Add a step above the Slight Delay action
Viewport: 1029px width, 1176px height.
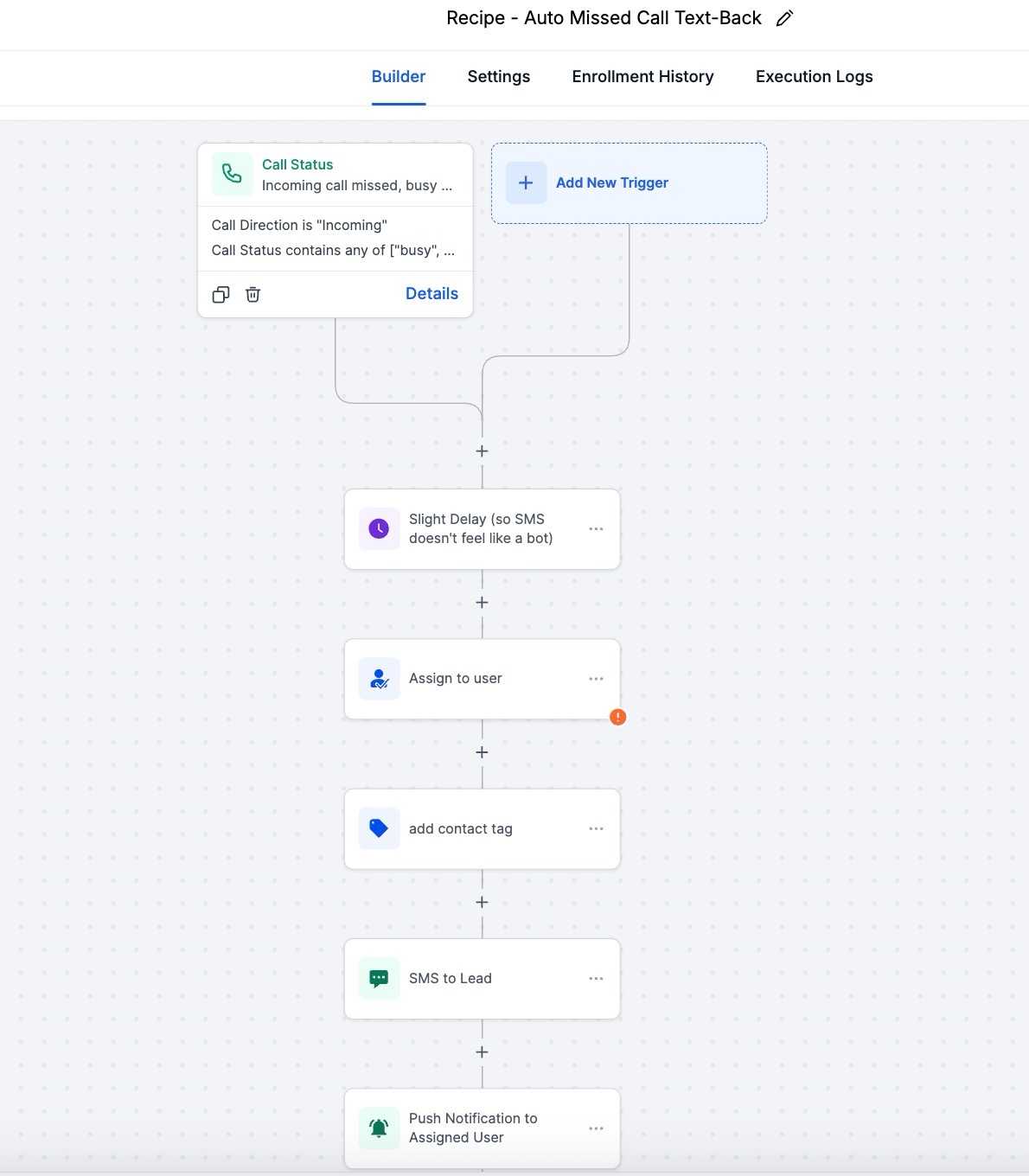(x=482, y=451)
